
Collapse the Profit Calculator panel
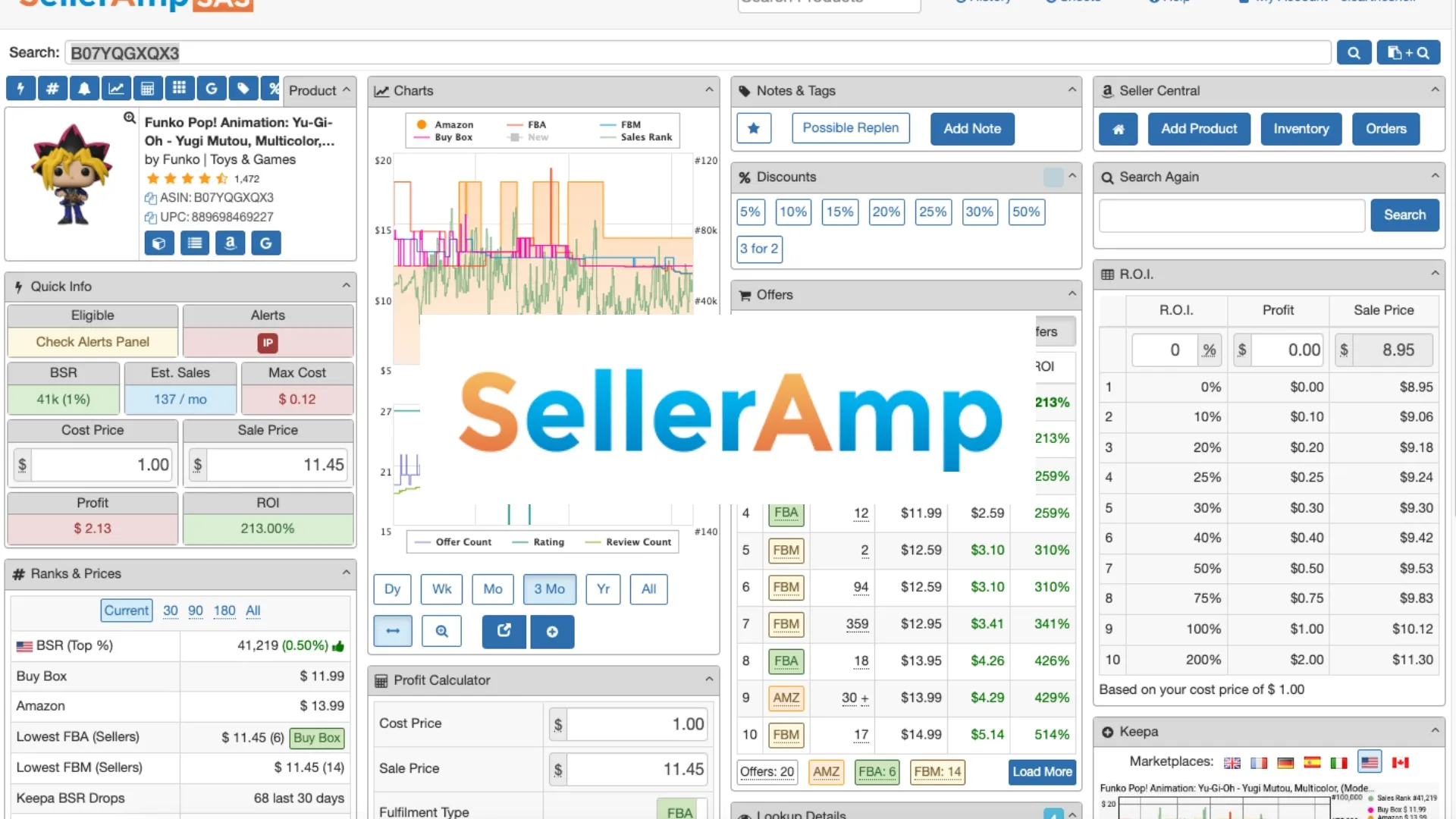(709, 680)
